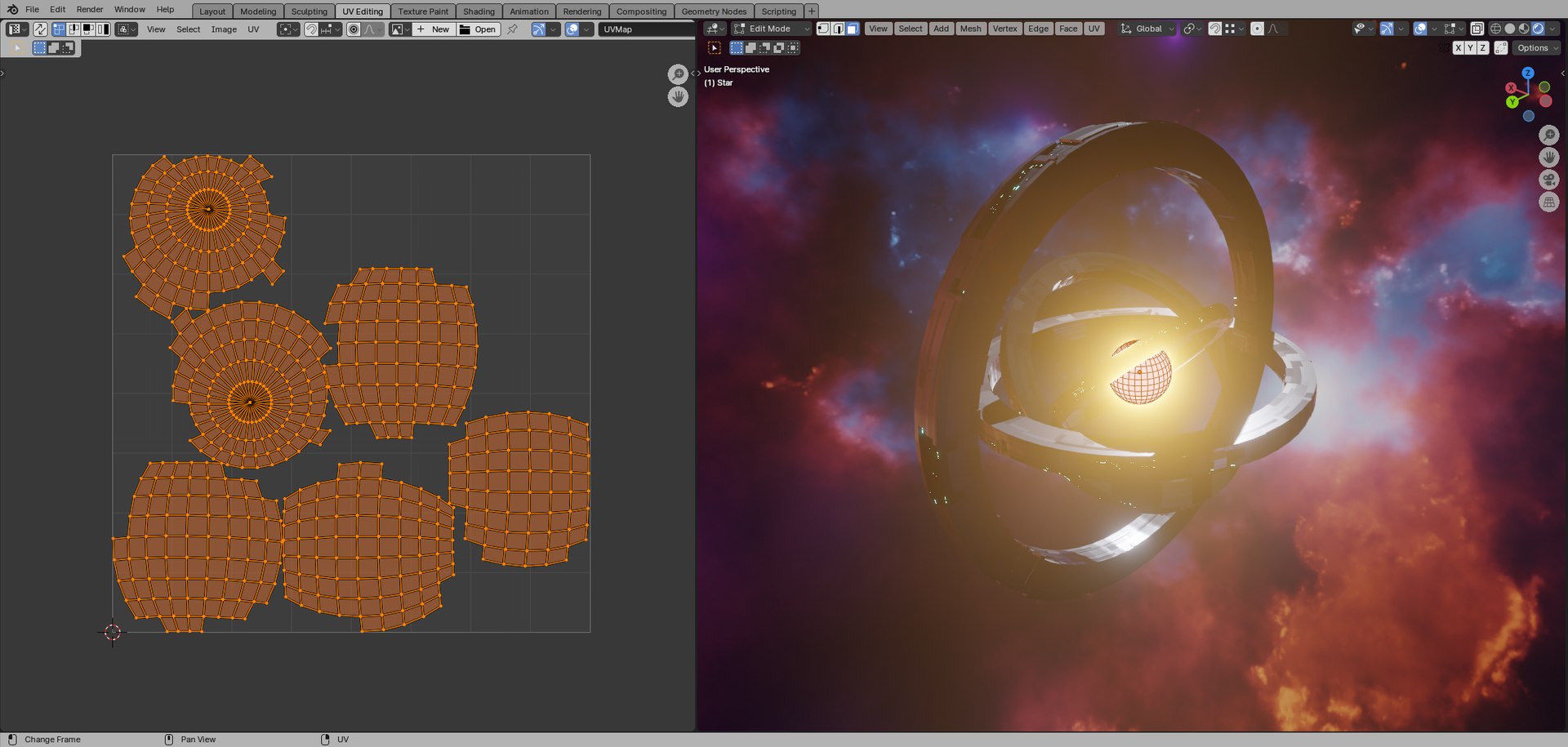Viewport: 1568px width, 747px height.
Task: Select mesh edge select mode
Action: pos(838,29)
